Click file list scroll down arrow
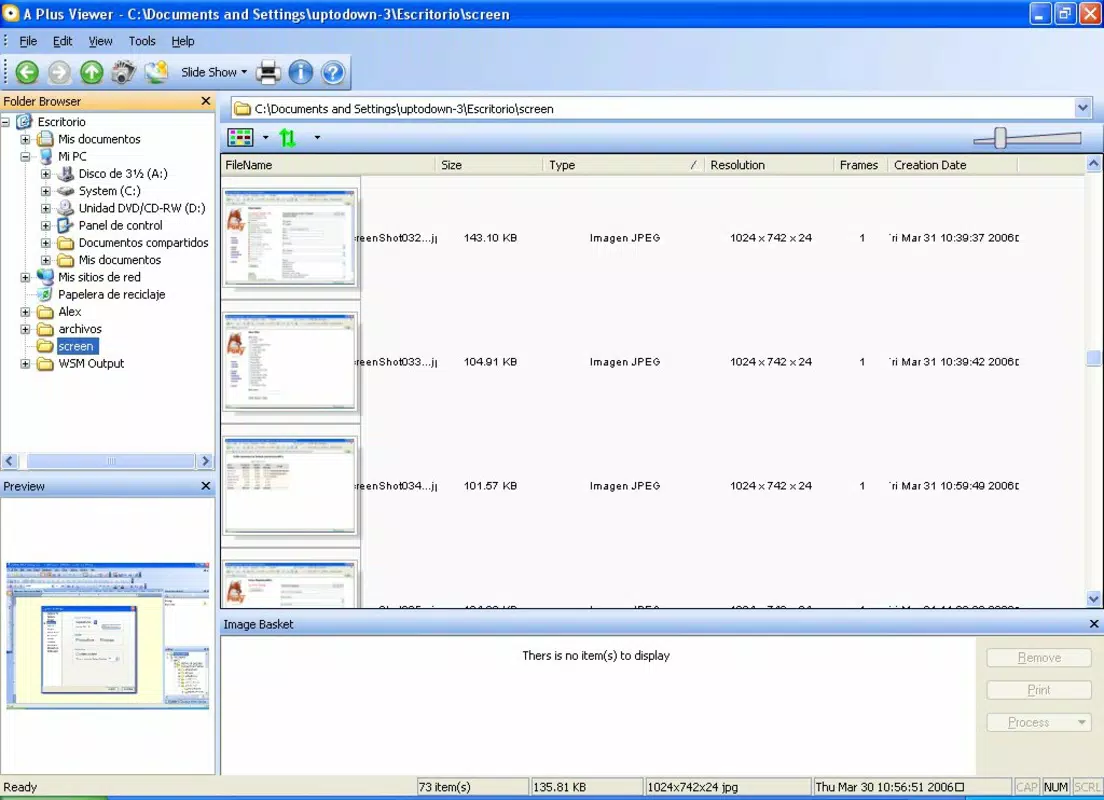This screenshot has width=1104, height=800. (x=1093, y=599)
